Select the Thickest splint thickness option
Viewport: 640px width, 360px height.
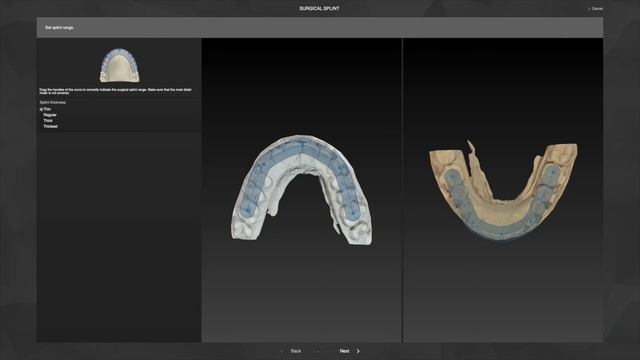click(x=50, y=127)
